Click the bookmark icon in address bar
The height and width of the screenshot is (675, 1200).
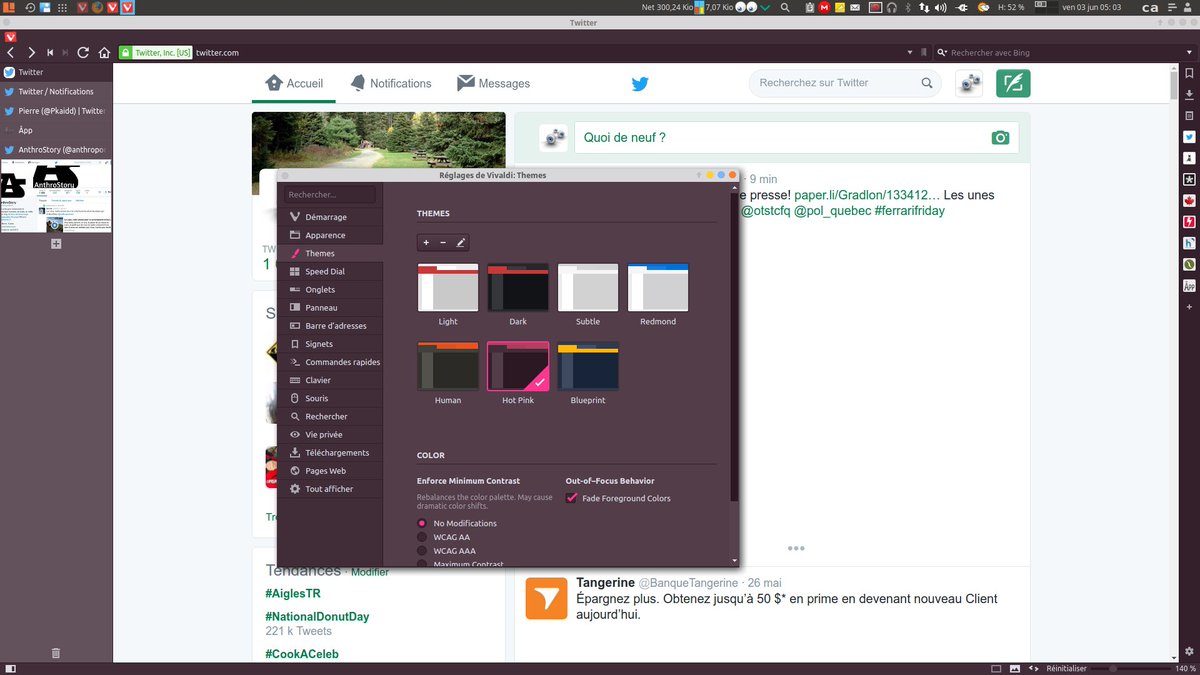(x=925, y=52)
